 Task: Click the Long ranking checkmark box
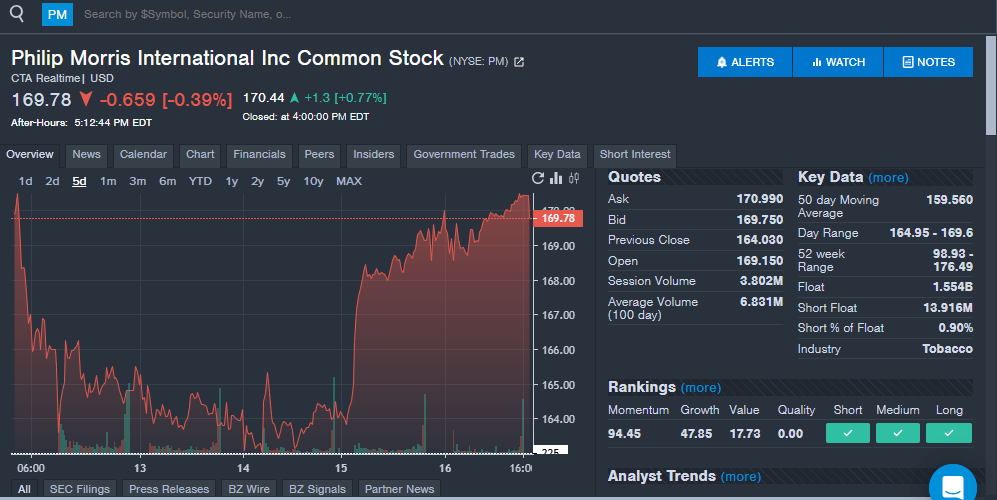pos(949,433)
